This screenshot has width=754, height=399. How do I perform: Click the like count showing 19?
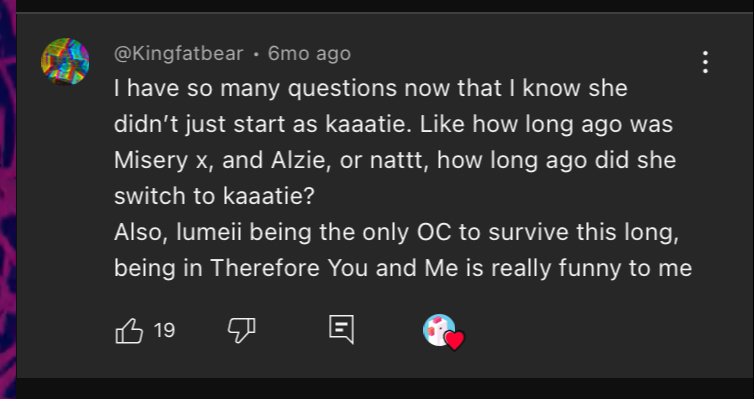tap(164, 331)
